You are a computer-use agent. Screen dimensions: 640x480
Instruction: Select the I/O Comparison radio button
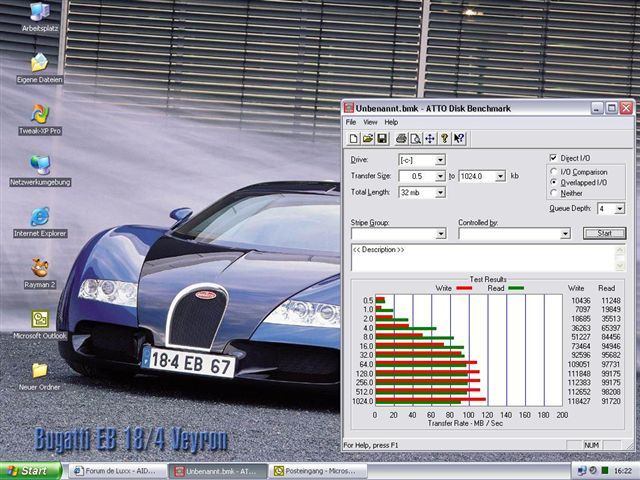point(554,172)
